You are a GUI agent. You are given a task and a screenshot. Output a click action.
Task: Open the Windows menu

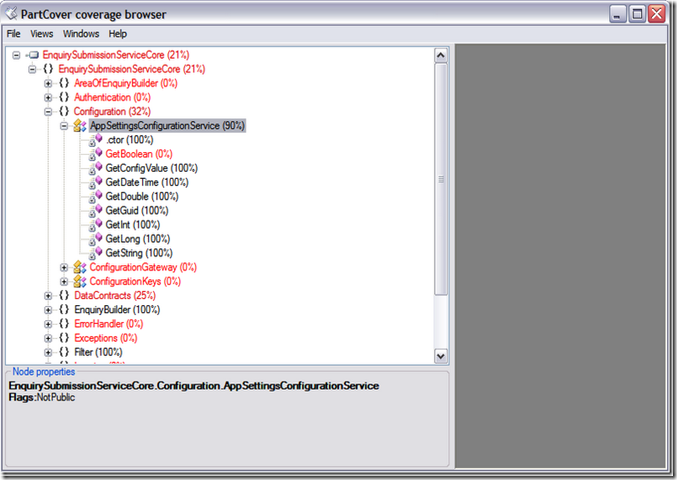click(81, 34)
